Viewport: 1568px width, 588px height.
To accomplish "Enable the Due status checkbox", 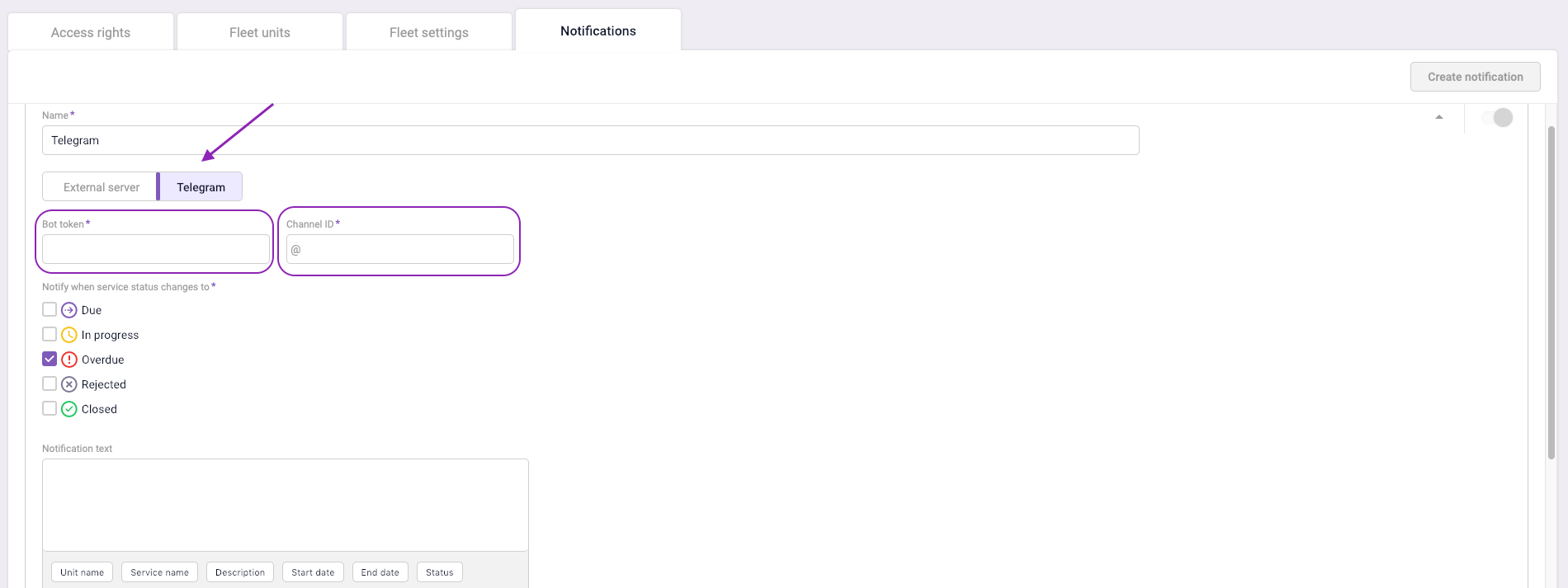I will coord(50,310).
